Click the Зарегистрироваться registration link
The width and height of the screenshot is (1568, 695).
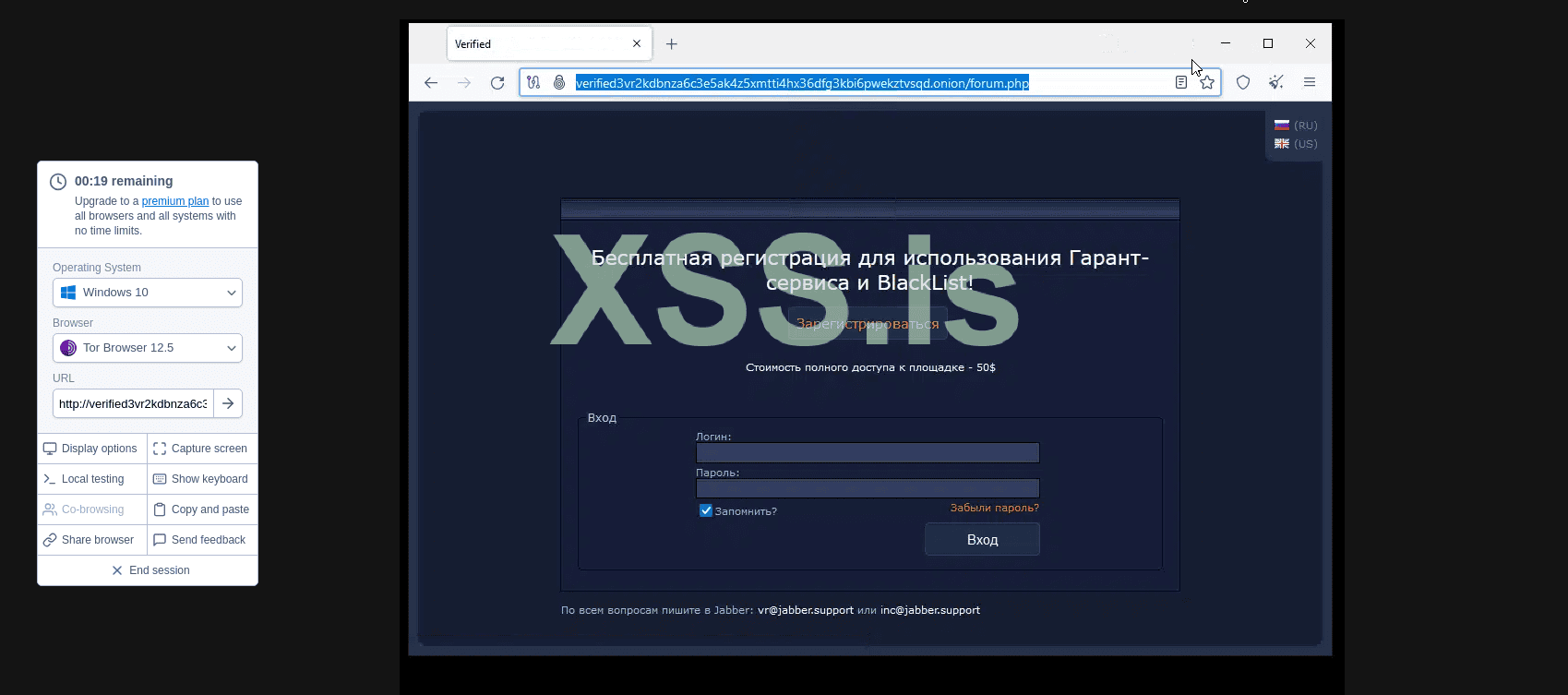click(868, 324)
